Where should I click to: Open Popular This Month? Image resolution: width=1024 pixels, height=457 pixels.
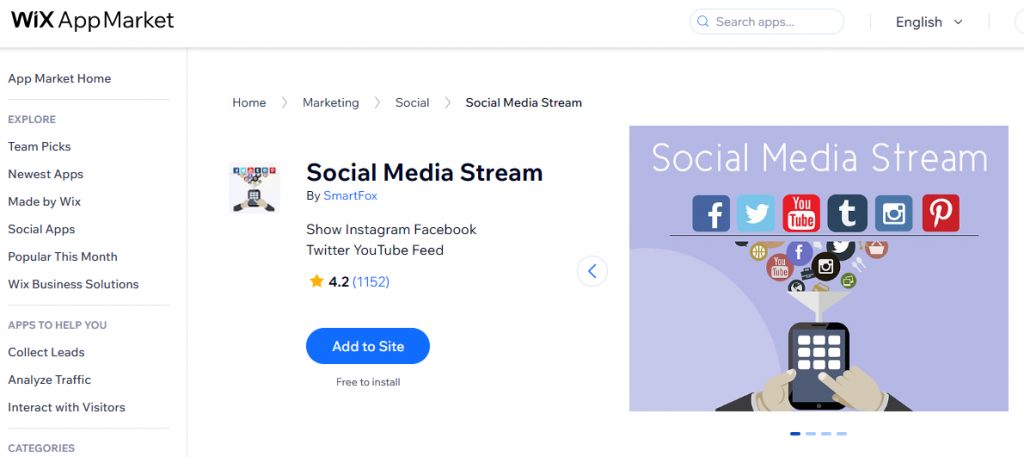[63, 257]
